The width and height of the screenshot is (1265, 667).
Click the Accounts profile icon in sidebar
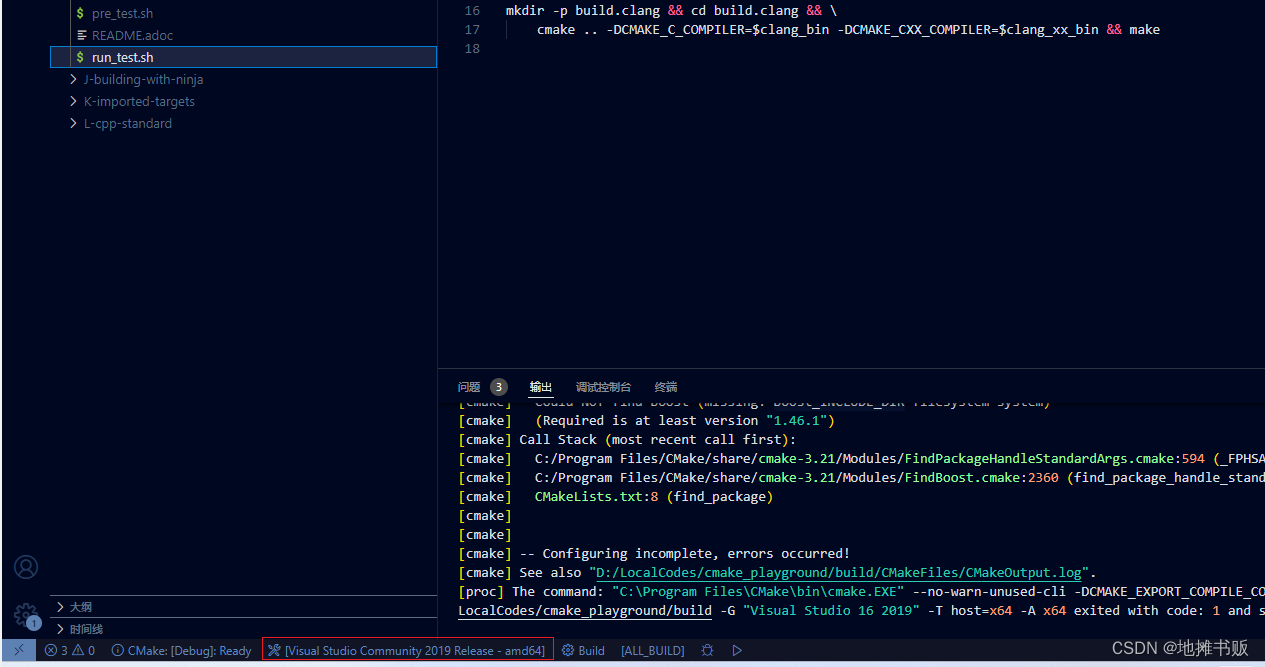pos(26,567)
